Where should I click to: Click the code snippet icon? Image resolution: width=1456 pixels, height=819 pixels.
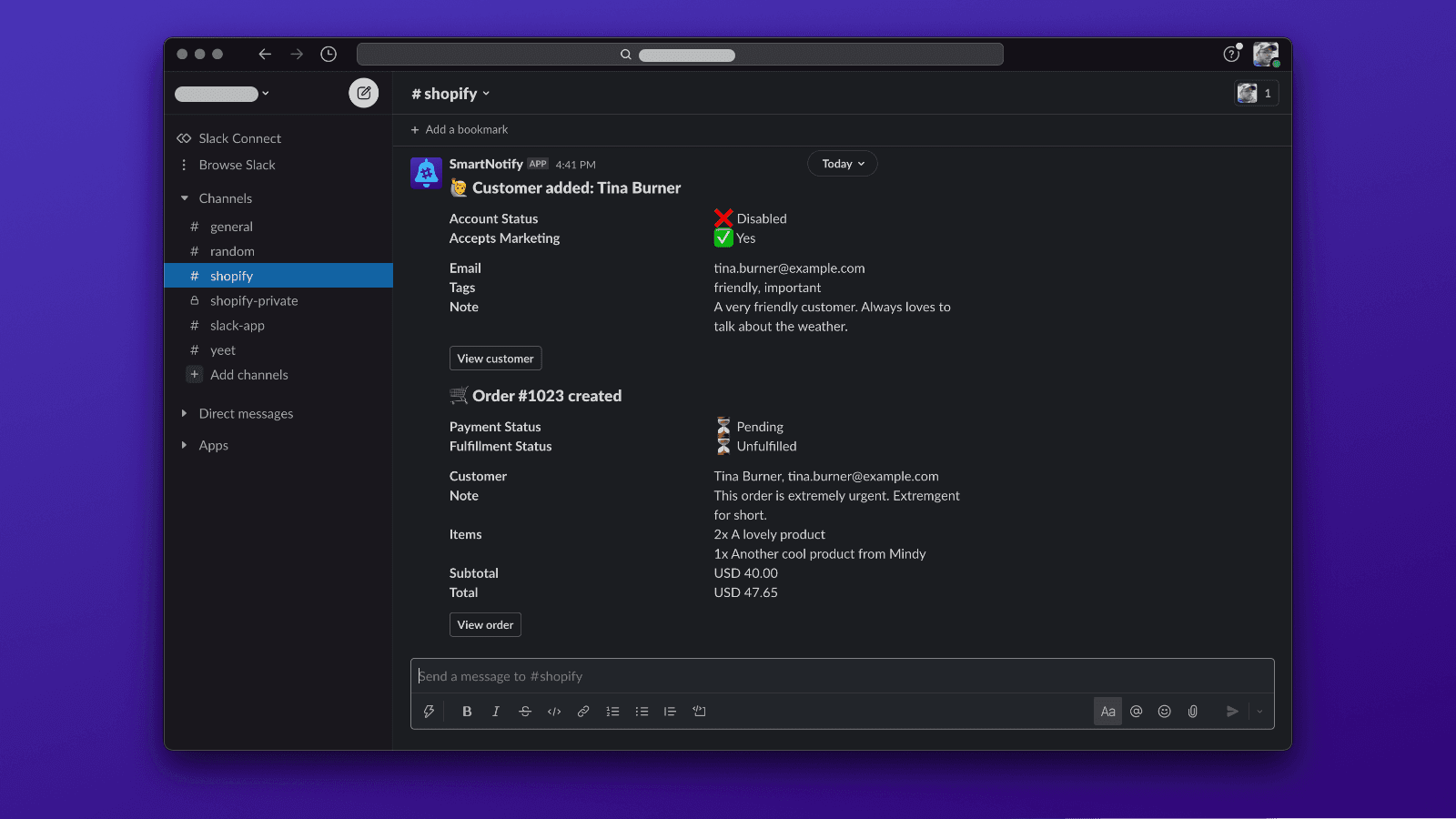tap(554, 711)
